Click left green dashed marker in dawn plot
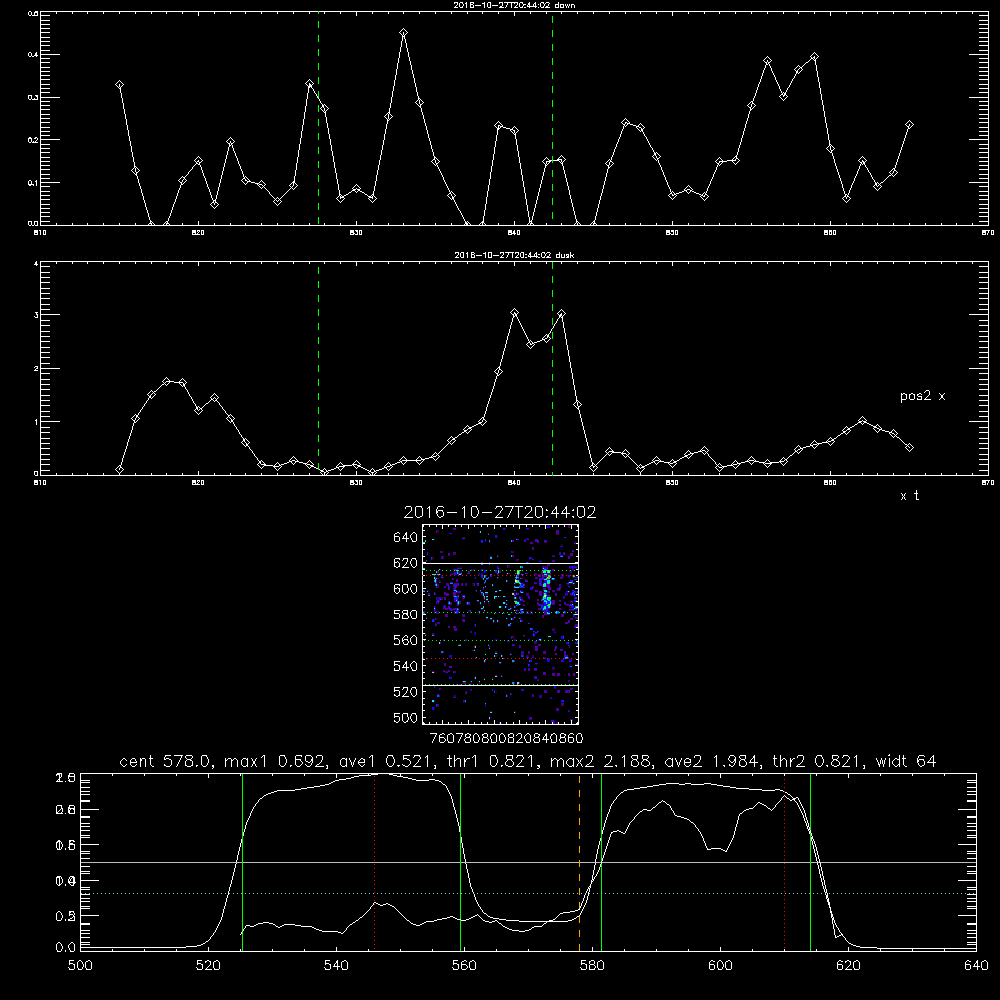 (318, 119)
